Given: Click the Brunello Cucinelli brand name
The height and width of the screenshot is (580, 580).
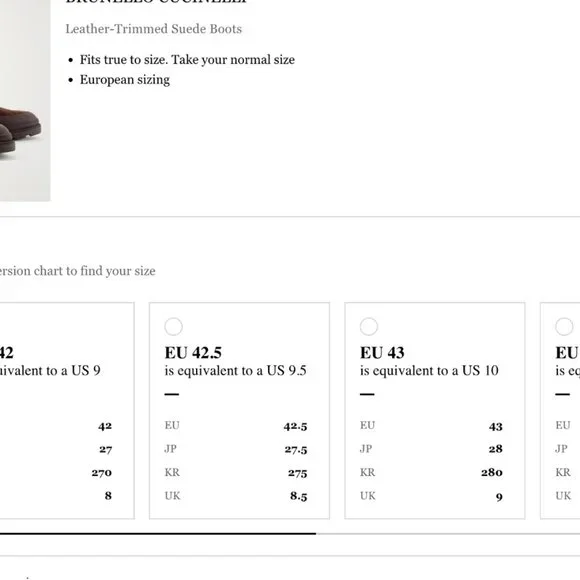Looking at the screenshot, I should point(155,1).
